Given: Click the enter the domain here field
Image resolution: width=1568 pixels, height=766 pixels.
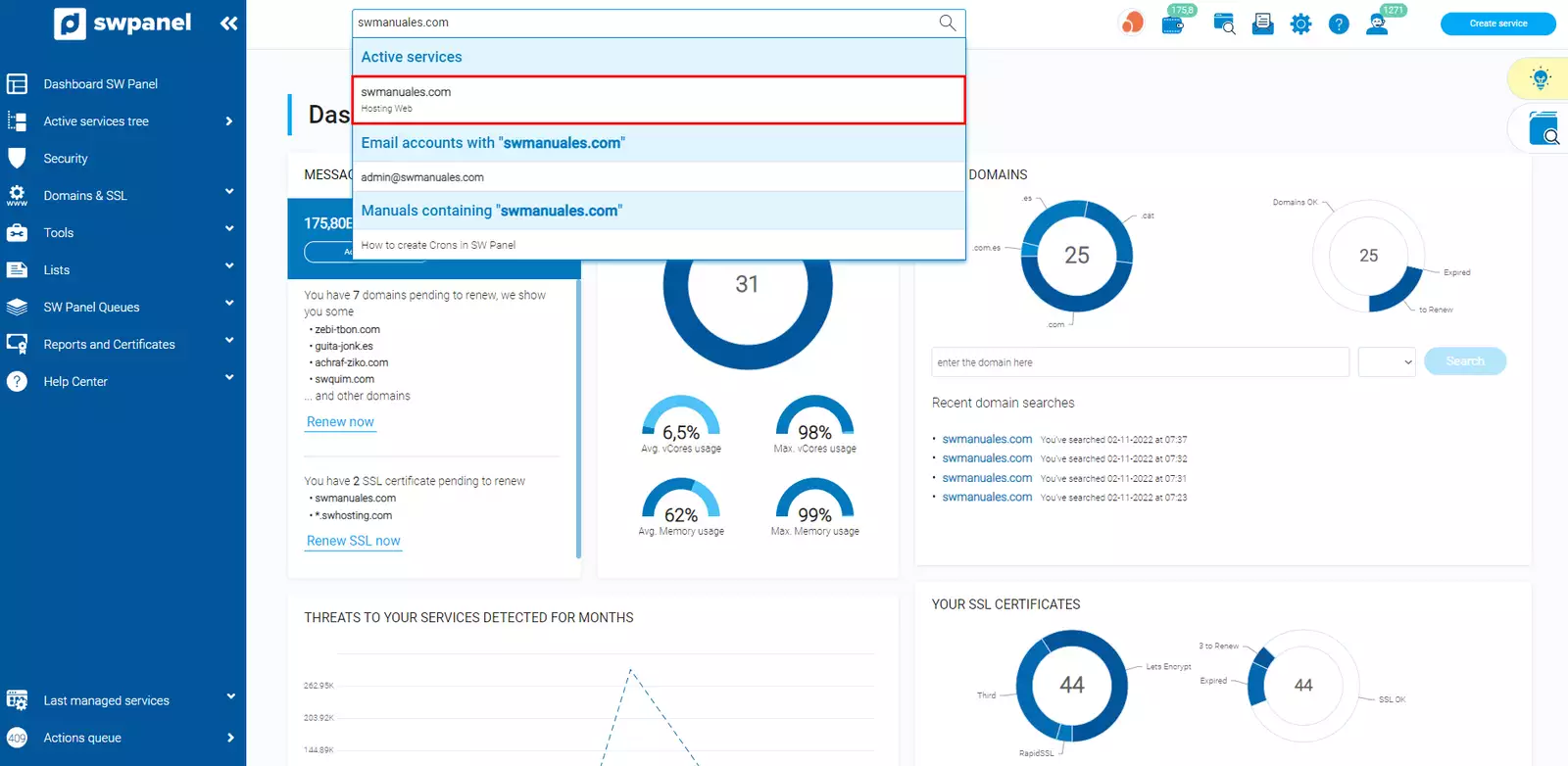Looking at the screenshot, I should pyautogui.click(x=1140, y=362).
